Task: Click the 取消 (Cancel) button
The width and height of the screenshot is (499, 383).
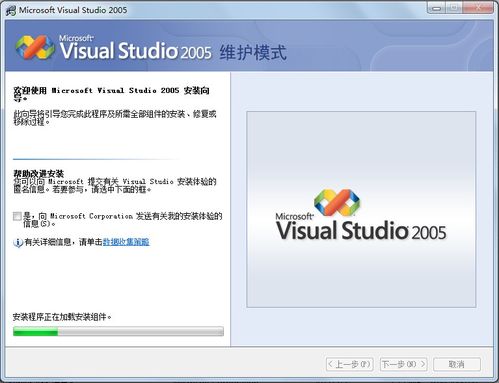Action: [457, 364]
